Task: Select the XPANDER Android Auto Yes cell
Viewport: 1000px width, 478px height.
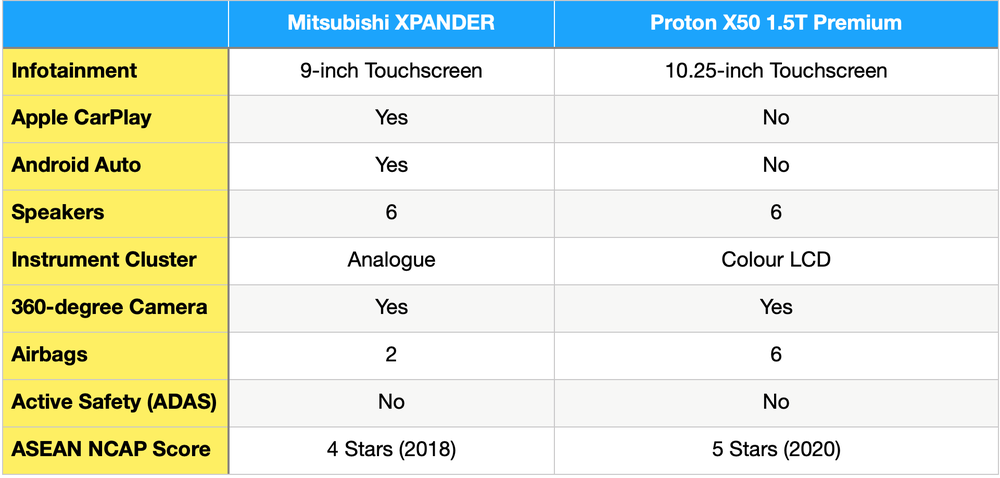Action: coord(391,165)
